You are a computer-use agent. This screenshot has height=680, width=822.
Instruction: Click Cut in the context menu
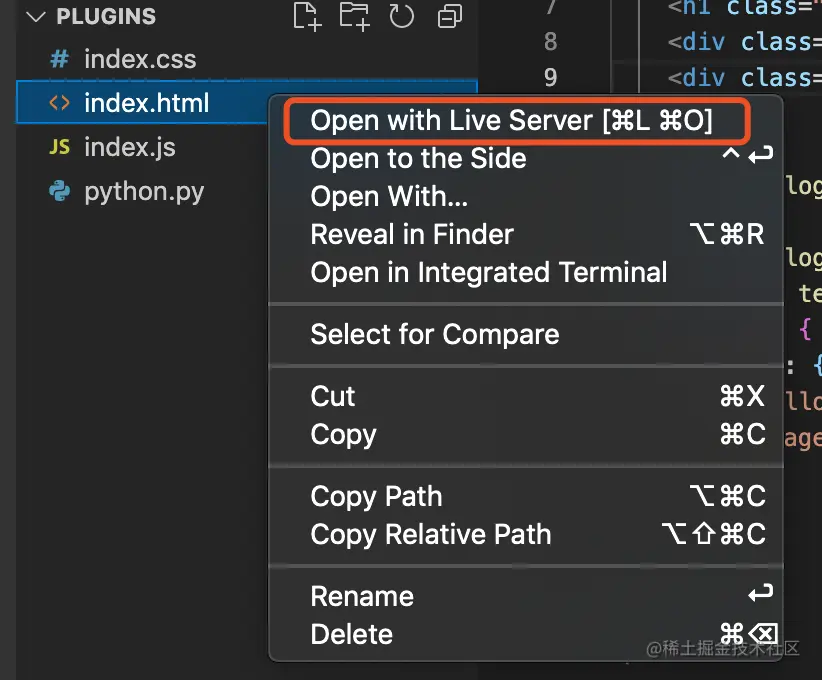pyautogui.click(x=333, y=396)
